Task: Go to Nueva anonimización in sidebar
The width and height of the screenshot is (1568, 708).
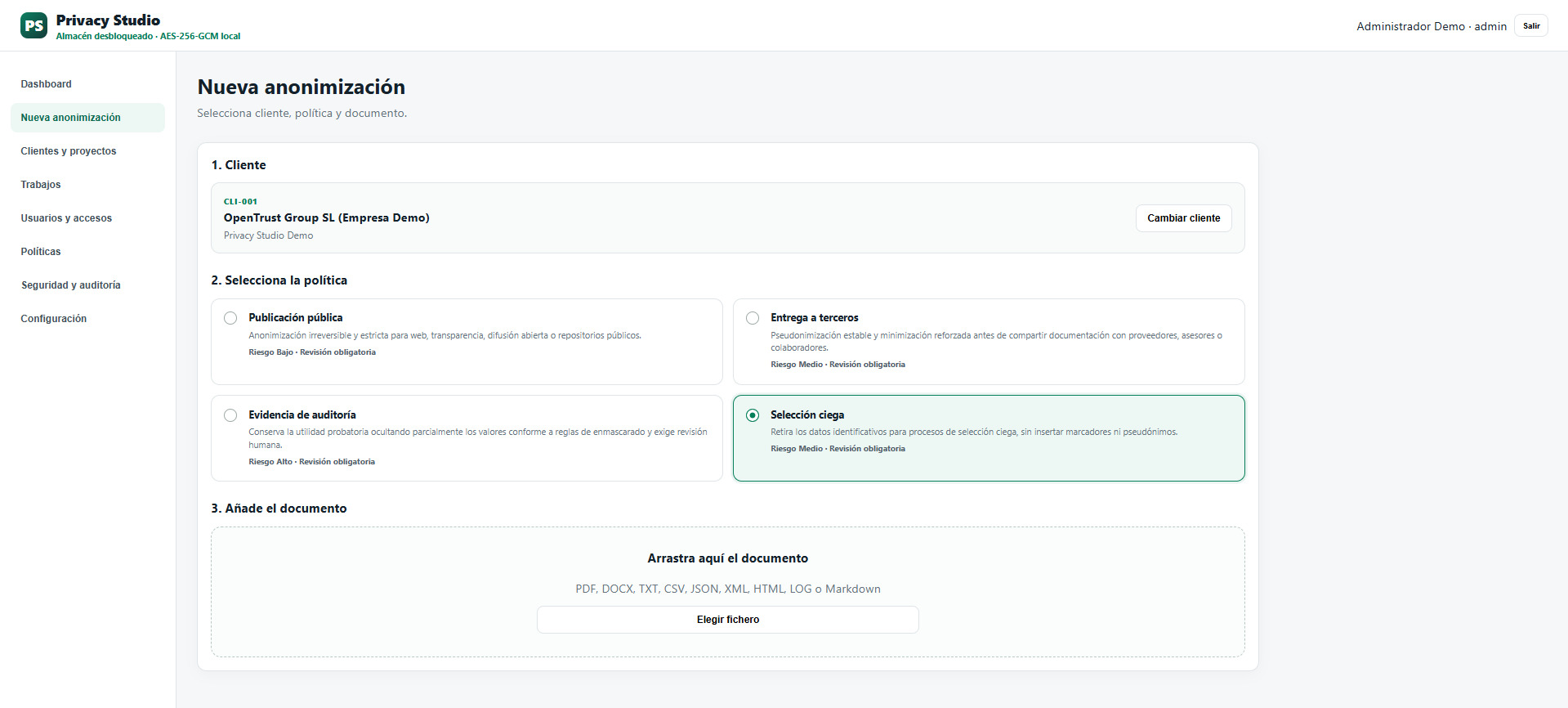Action: click(87, 118)
